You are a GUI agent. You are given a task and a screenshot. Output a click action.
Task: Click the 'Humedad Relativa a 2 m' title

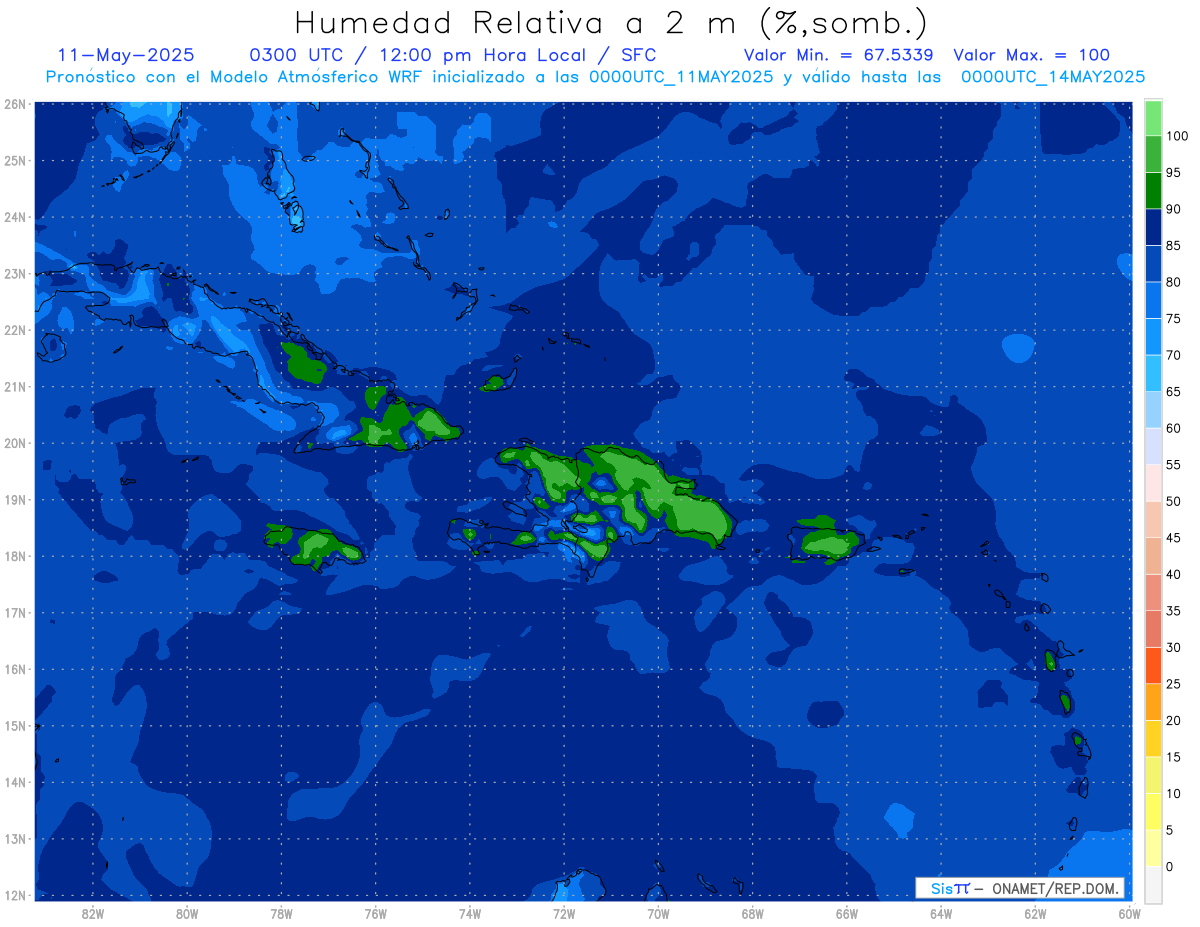pos(611,22)
